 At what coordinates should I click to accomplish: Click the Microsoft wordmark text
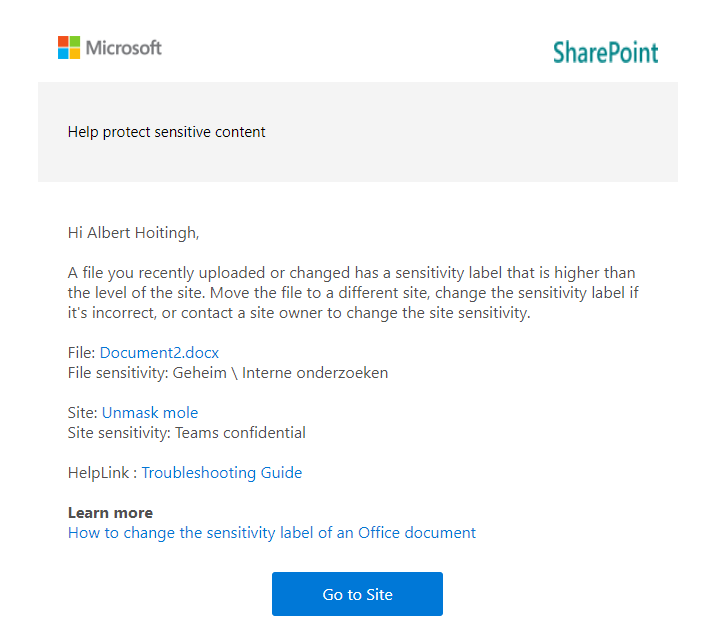coord(124,47)
